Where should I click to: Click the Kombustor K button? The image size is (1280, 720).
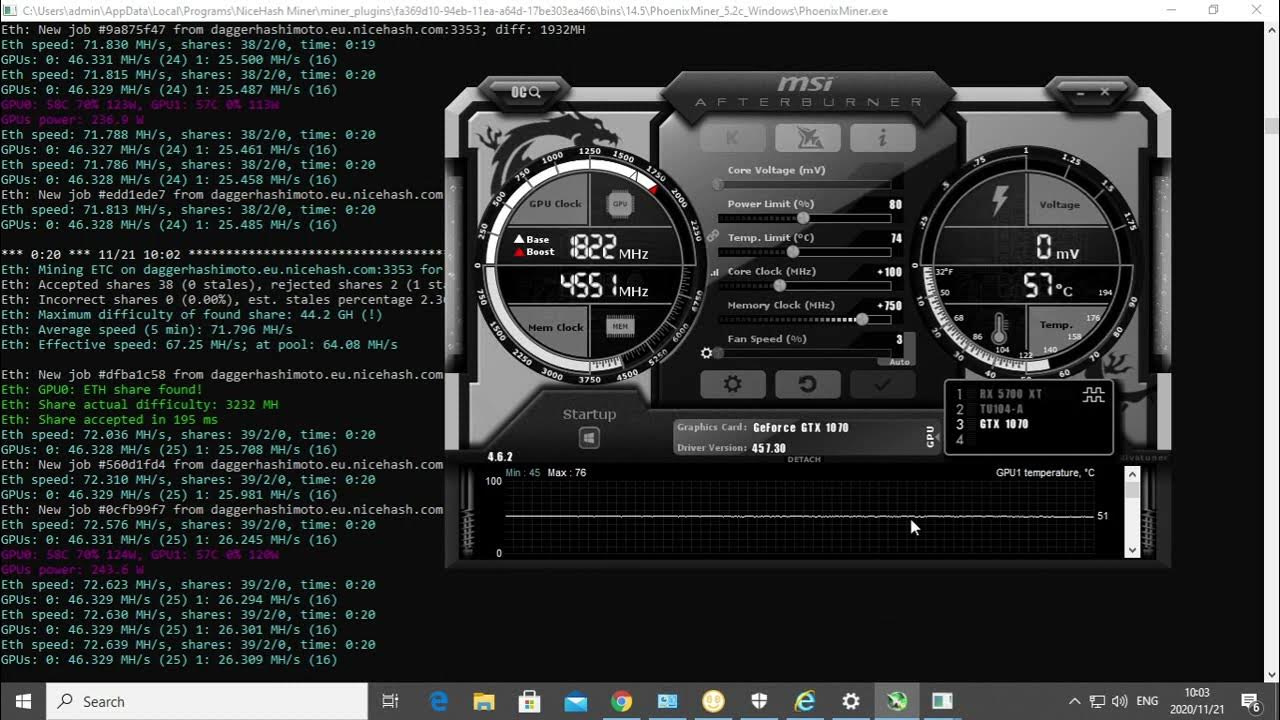pyautogui.click(x=733, y=138)
